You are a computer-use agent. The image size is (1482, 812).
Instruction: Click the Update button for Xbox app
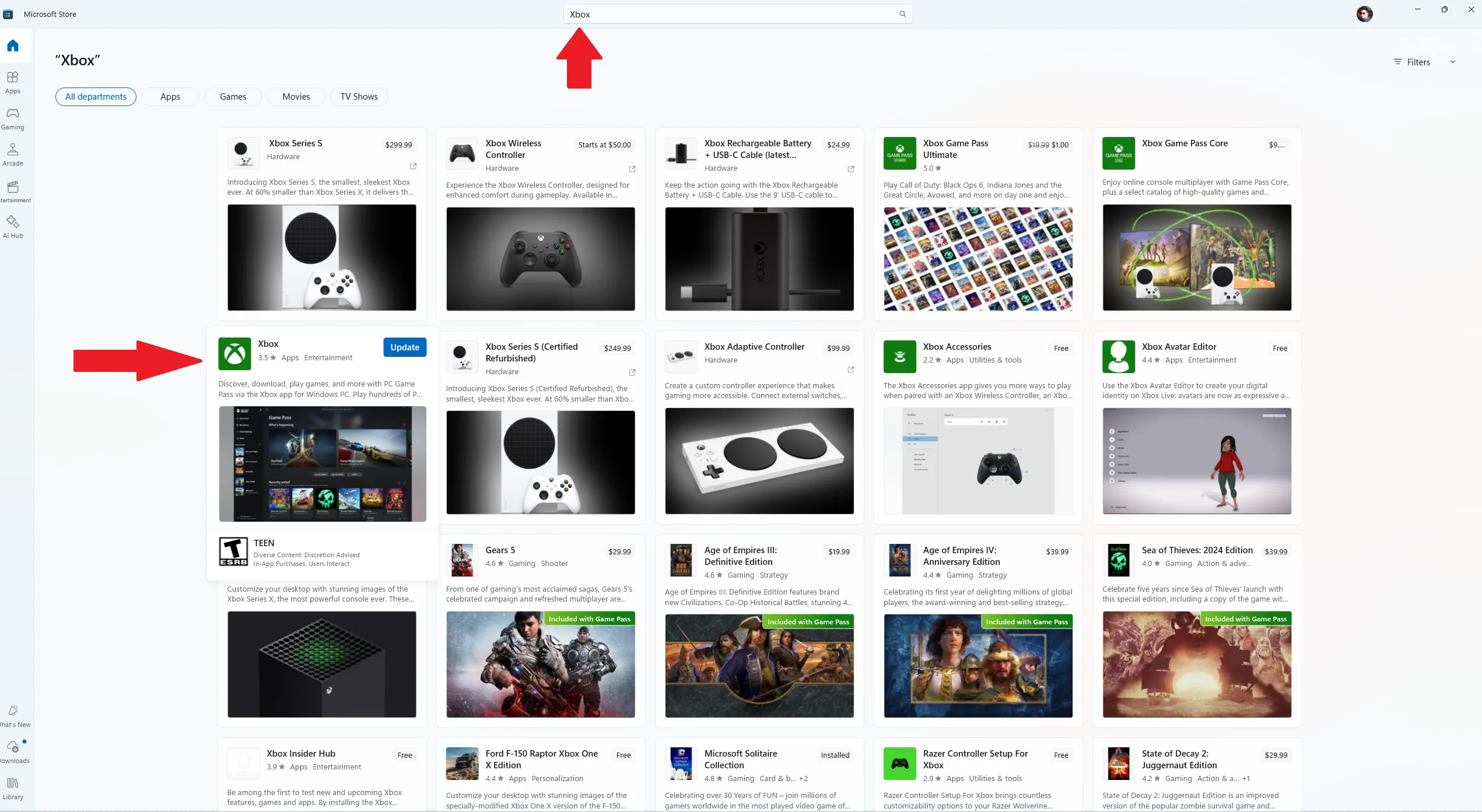[x=405, y=347]
